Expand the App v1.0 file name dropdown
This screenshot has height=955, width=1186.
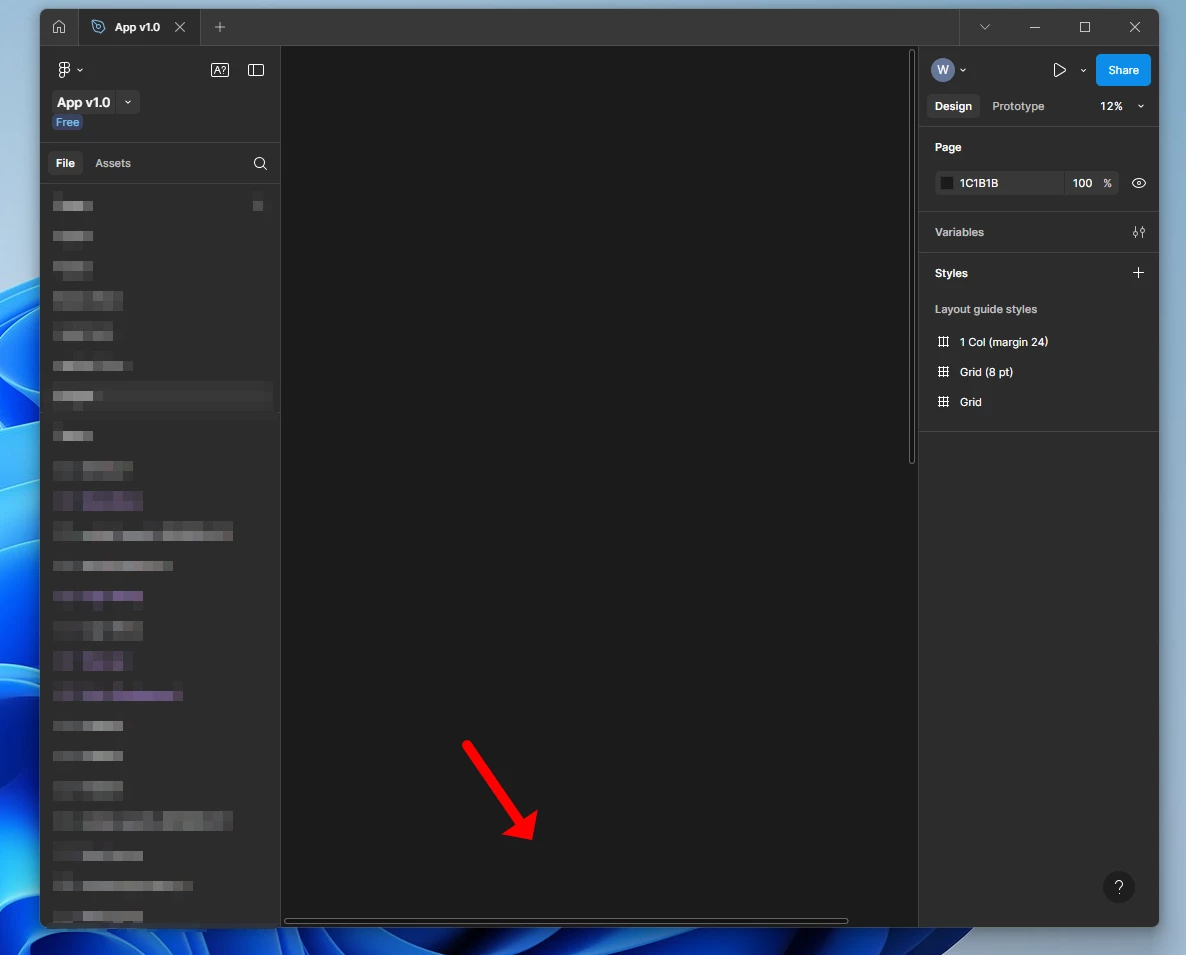[128, 102]
